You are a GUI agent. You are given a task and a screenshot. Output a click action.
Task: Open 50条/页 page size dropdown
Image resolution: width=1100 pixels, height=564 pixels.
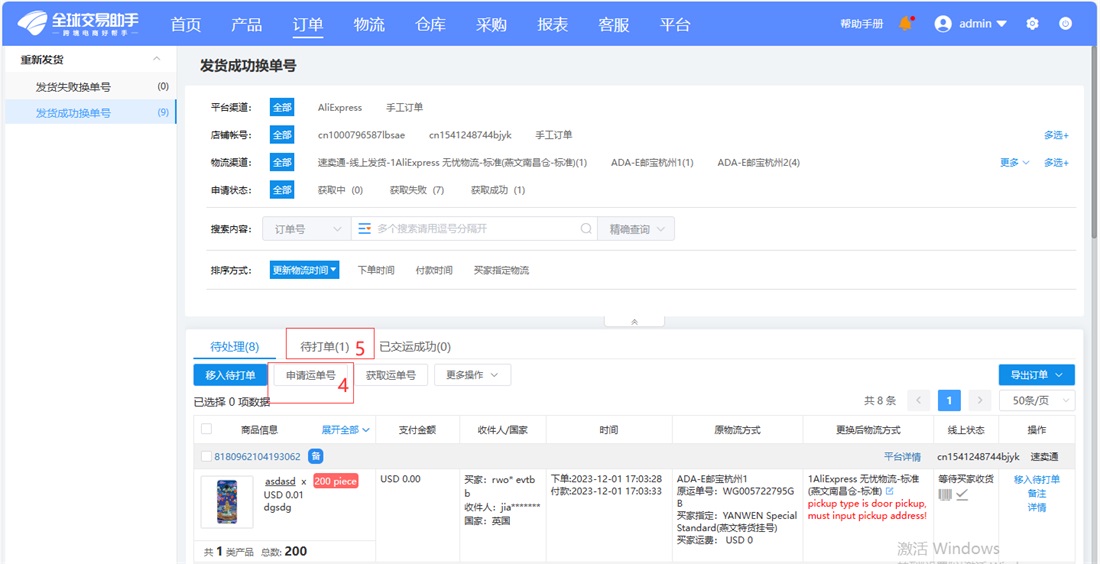point(1036,401)
